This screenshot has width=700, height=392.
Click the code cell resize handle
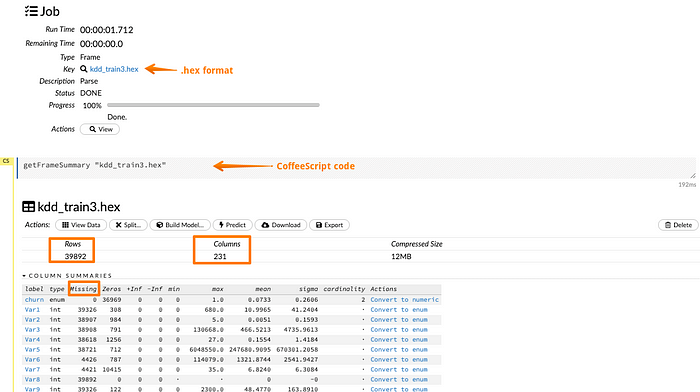pyautogui.click(x=693, y=175)
